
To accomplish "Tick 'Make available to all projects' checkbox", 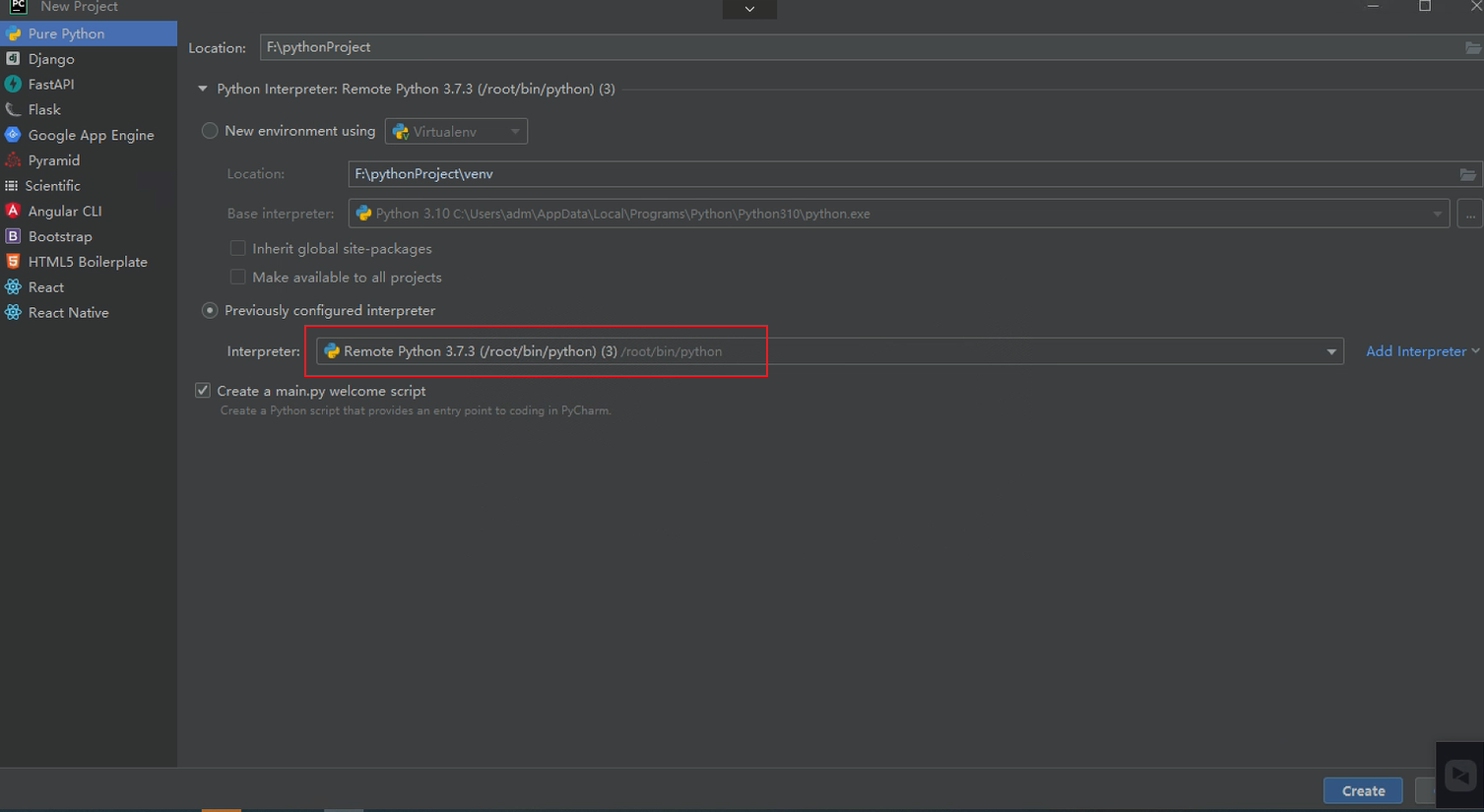I will [x=237, y=277].
